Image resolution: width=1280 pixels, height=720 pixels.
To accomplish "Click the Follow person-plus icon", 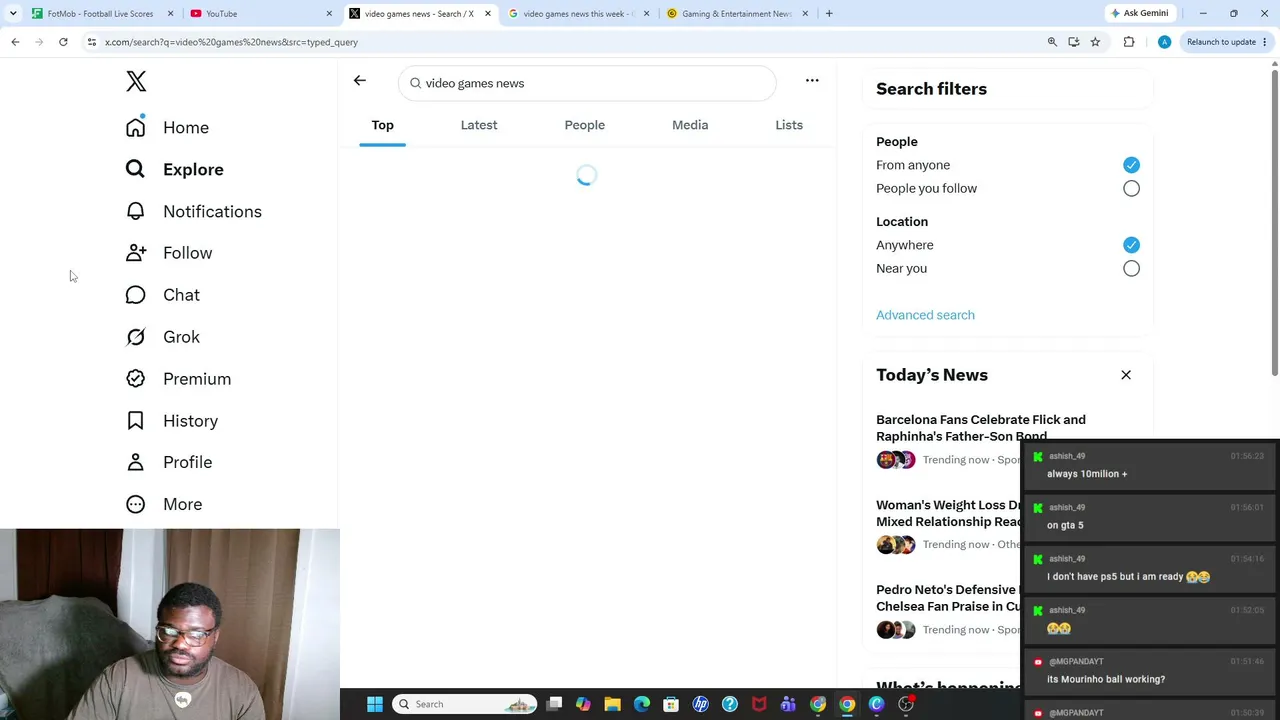I will (x=135, y=253).
